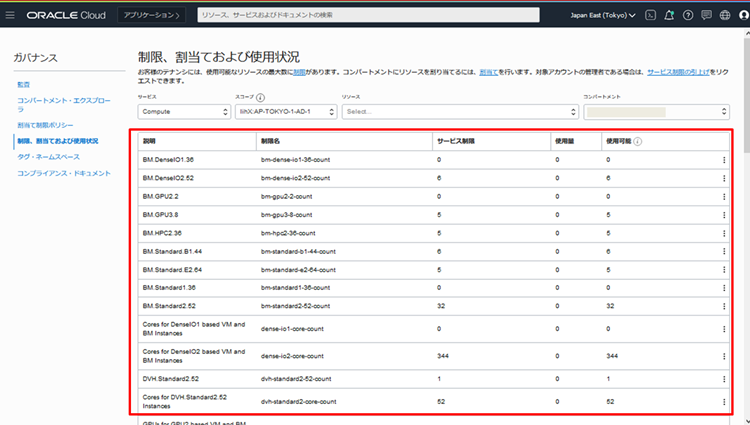Open the AP-TOKYO-1-AD-1 scope dropdown
The width and height of the screenshot is (750, 425).
[x=284, y=111]
